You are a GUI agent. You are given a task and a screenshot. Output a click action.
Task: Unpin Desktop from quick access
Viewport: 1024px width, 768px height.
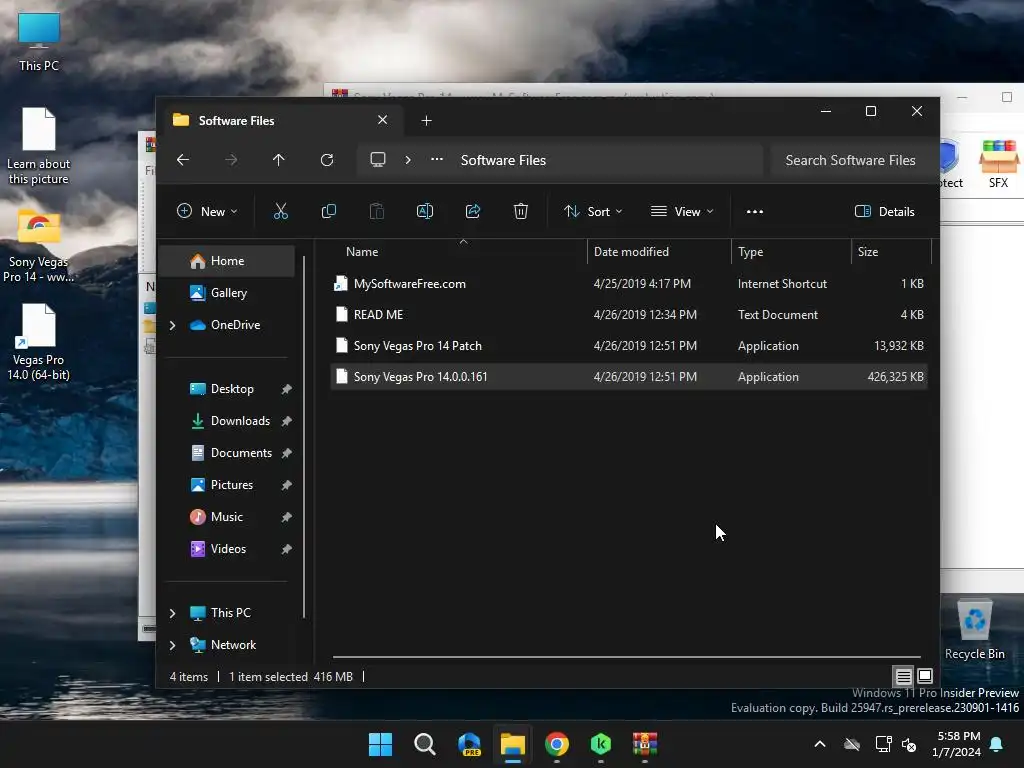click(x=286, y=389)
